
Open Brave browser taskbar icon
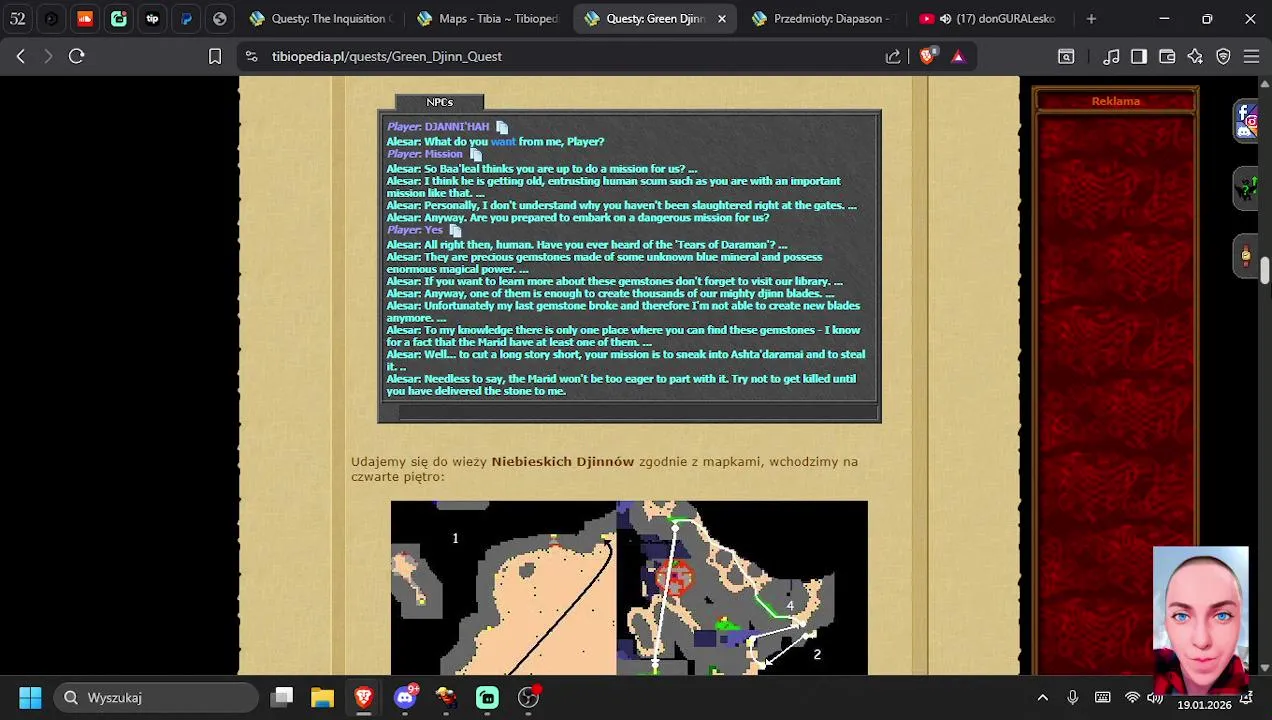(x=363, y=697)
